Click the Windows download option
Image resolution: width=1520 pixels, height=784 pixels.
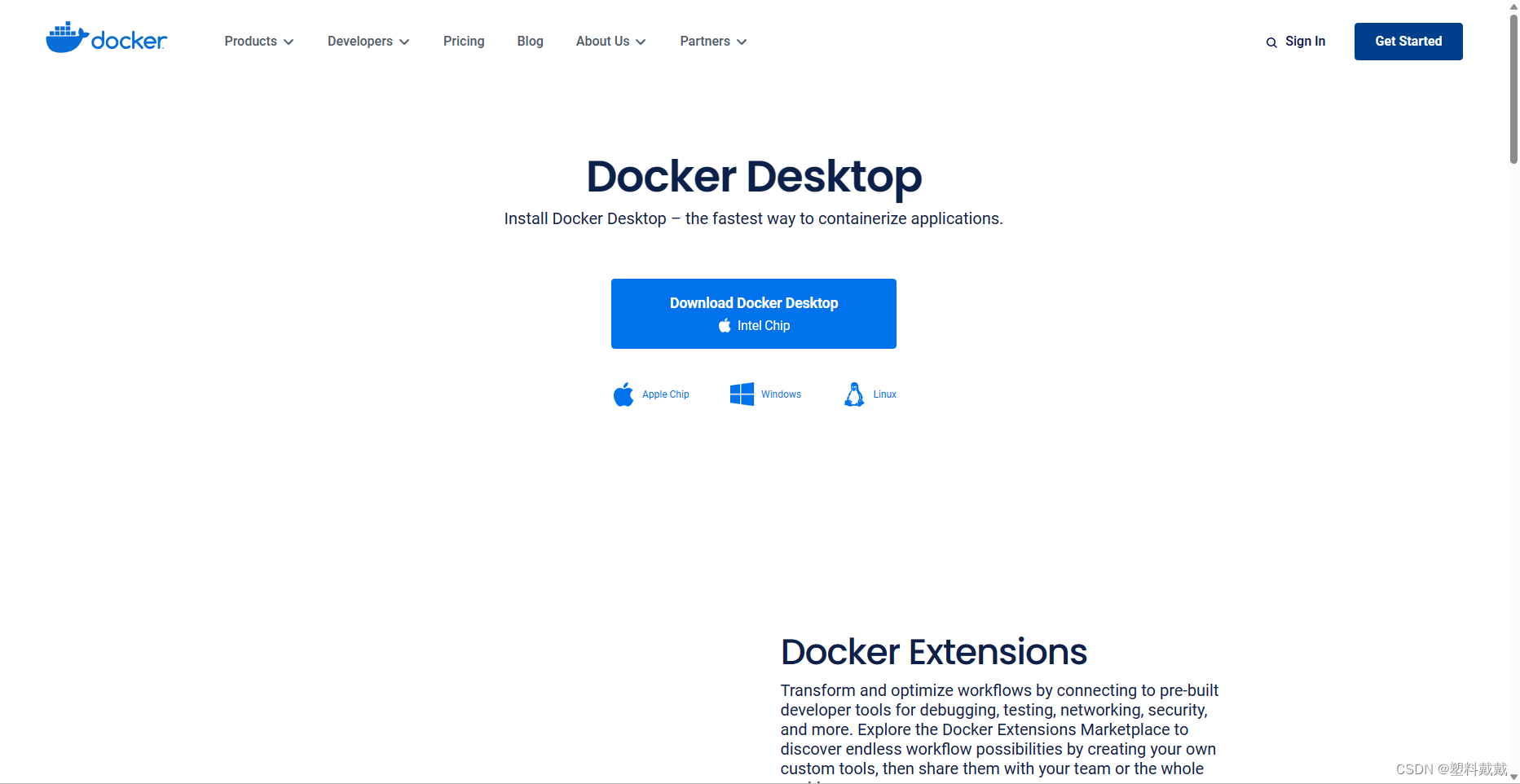pos(765,394)
